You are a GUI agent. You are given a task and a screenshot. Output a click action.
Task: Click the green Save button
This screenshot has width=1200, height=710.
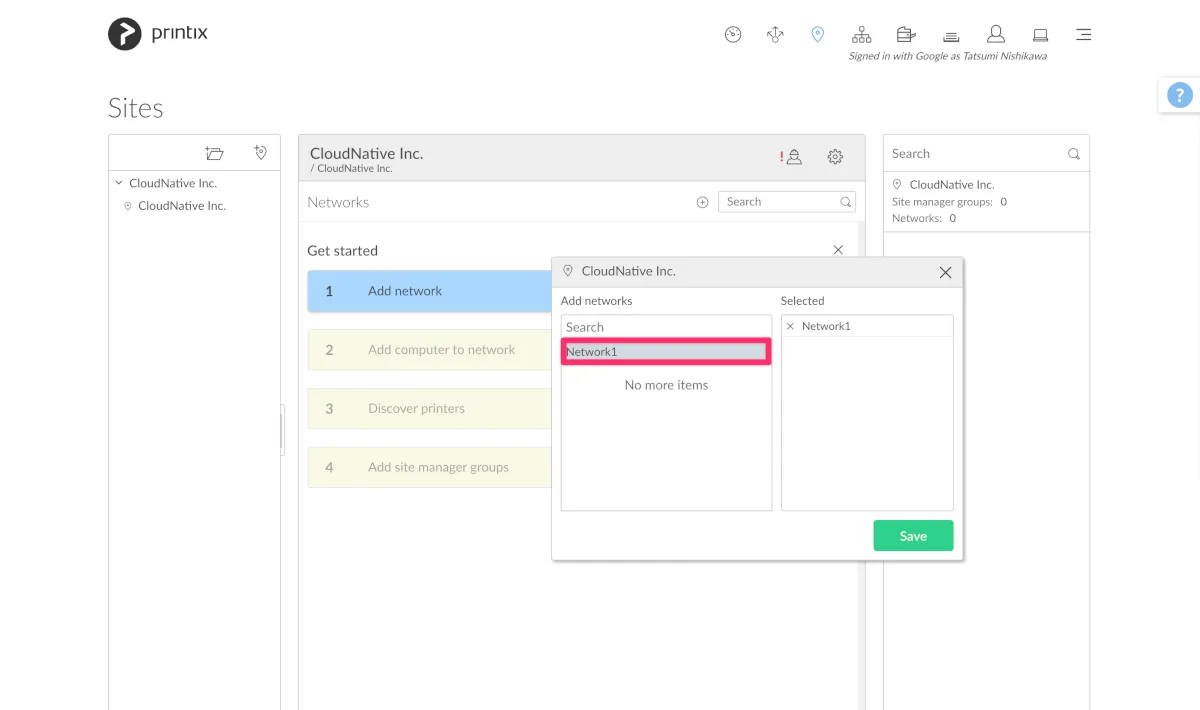point(913,536)
